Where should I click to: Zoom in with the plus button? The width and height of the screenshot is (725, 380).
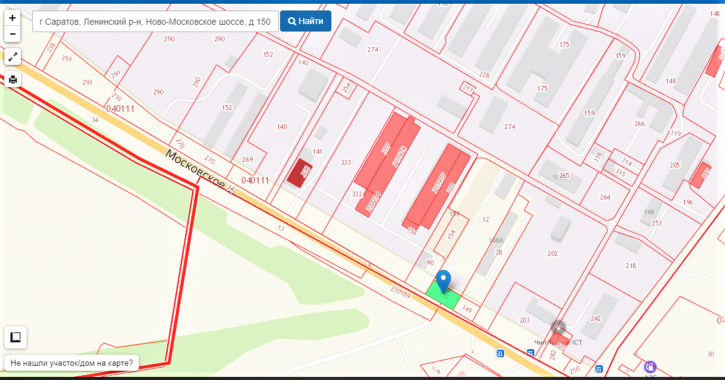click(x=12, y=18)
